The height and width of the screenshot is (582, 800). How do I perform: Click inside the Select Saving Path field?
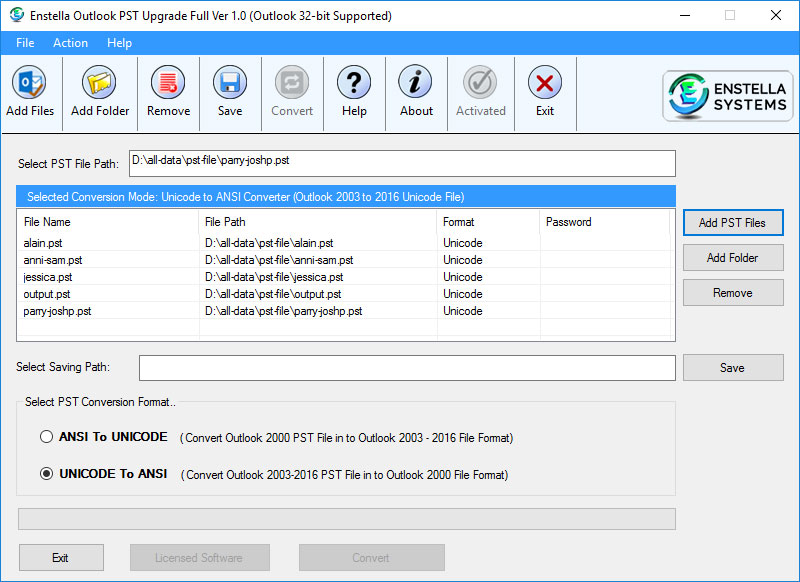(407, 368)
